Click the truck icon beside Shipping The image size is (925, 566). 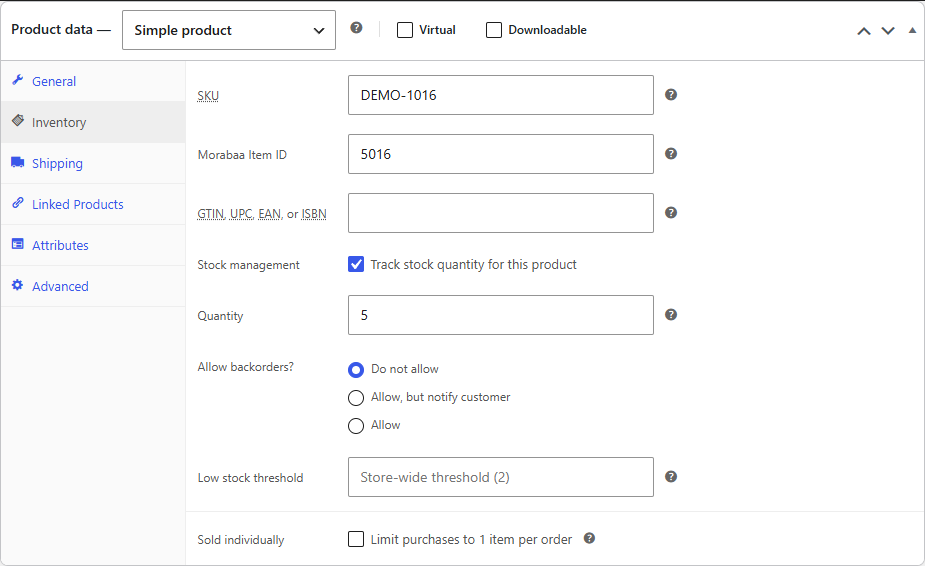point(18,162)
